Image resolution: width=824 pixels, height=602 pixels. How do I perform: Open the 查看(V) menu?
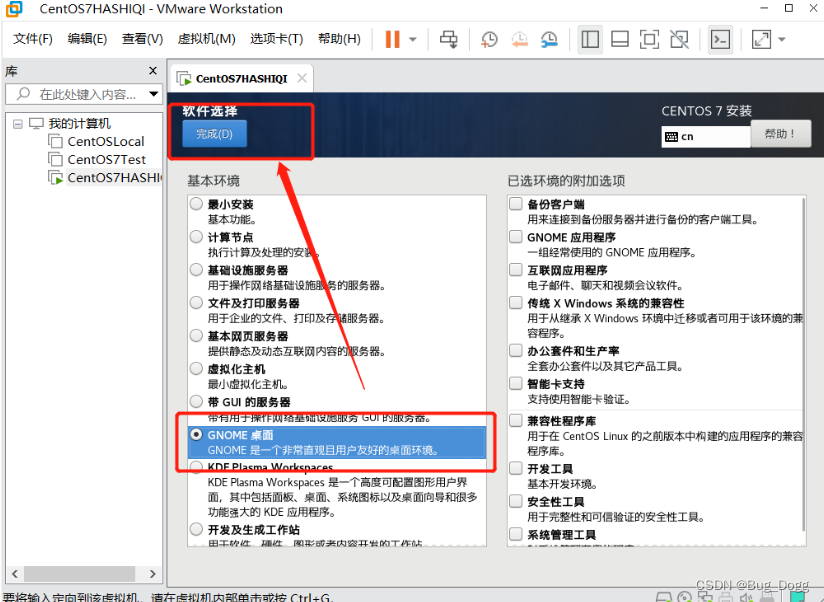[142, 39]
